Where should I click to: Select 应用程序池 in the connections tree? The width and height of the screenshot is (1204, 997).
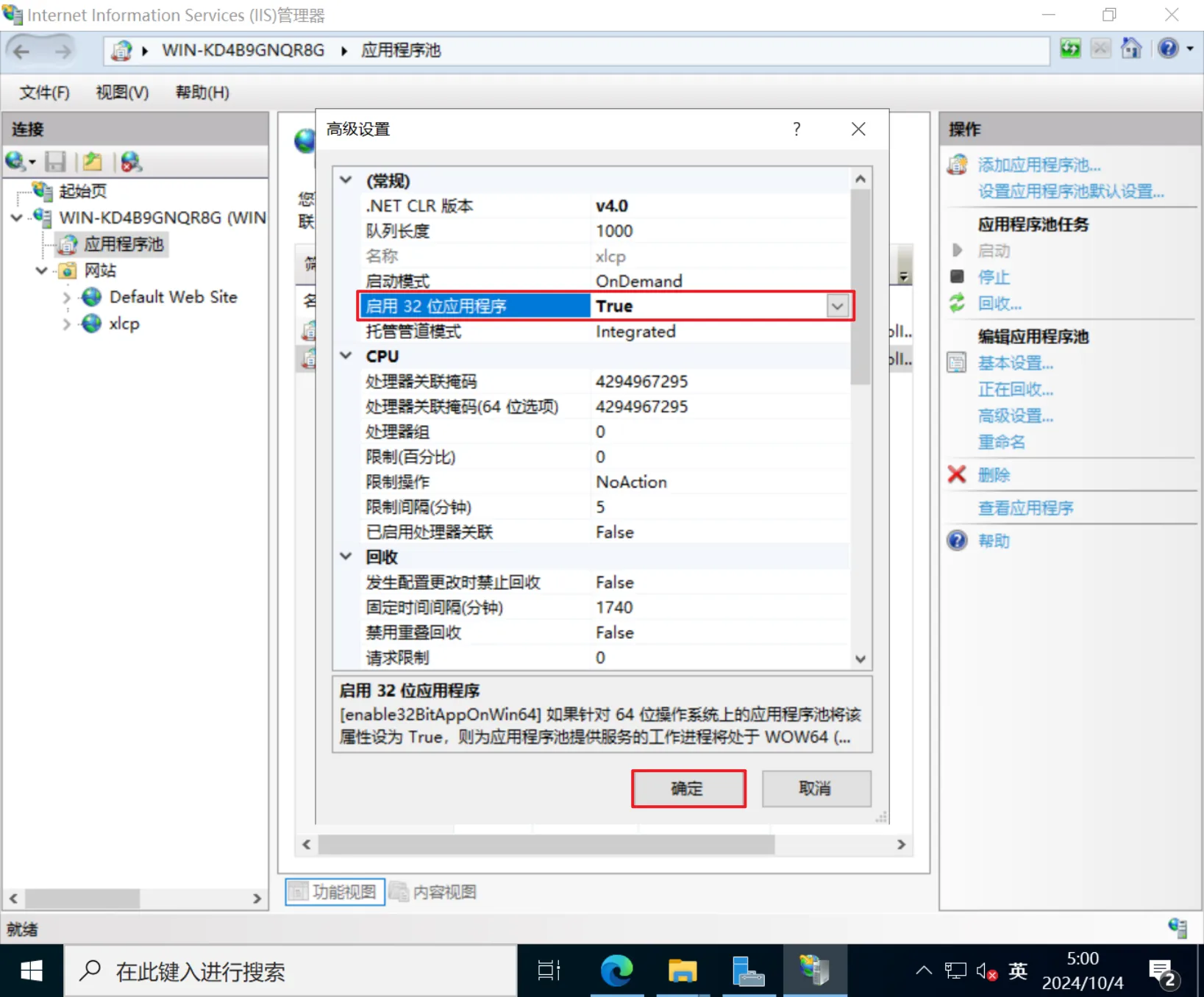click(124, 244)
